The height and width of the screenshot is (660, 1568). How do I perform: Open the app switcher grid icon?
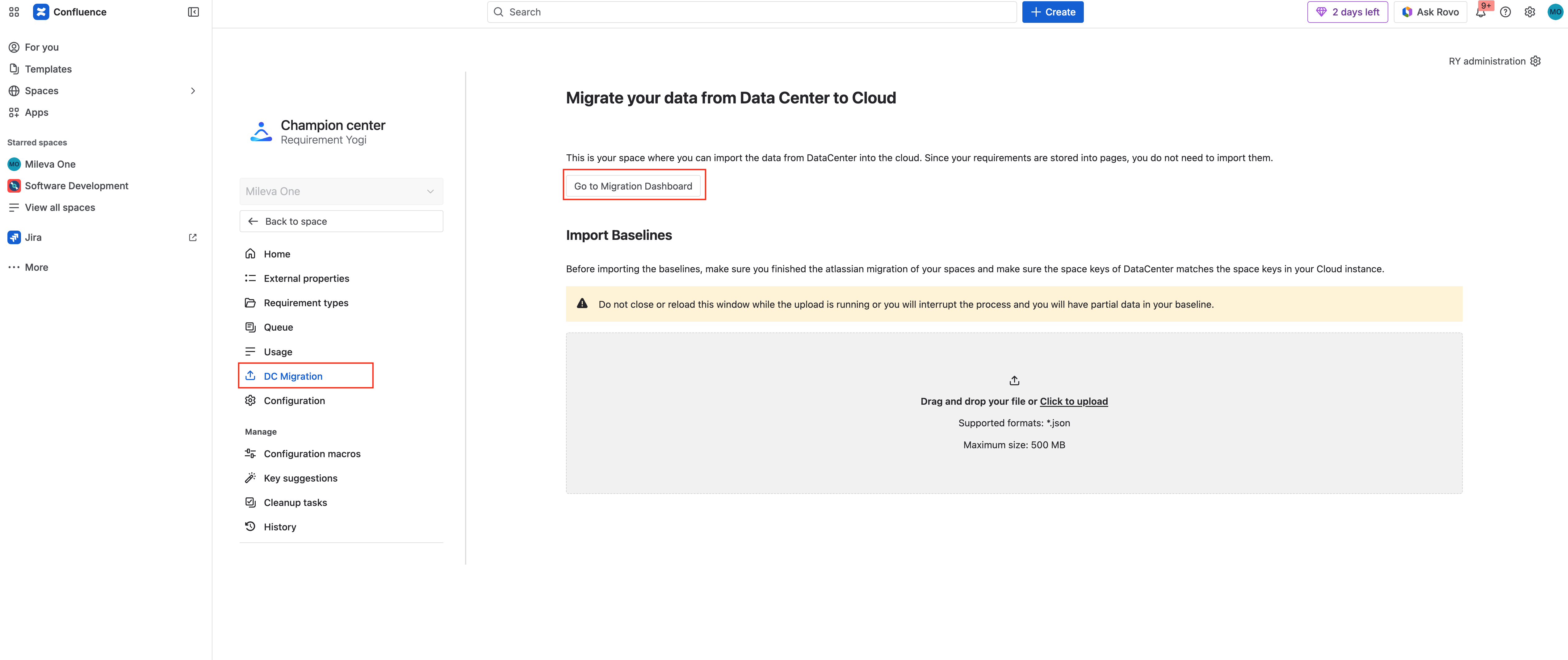coord(13,11)
